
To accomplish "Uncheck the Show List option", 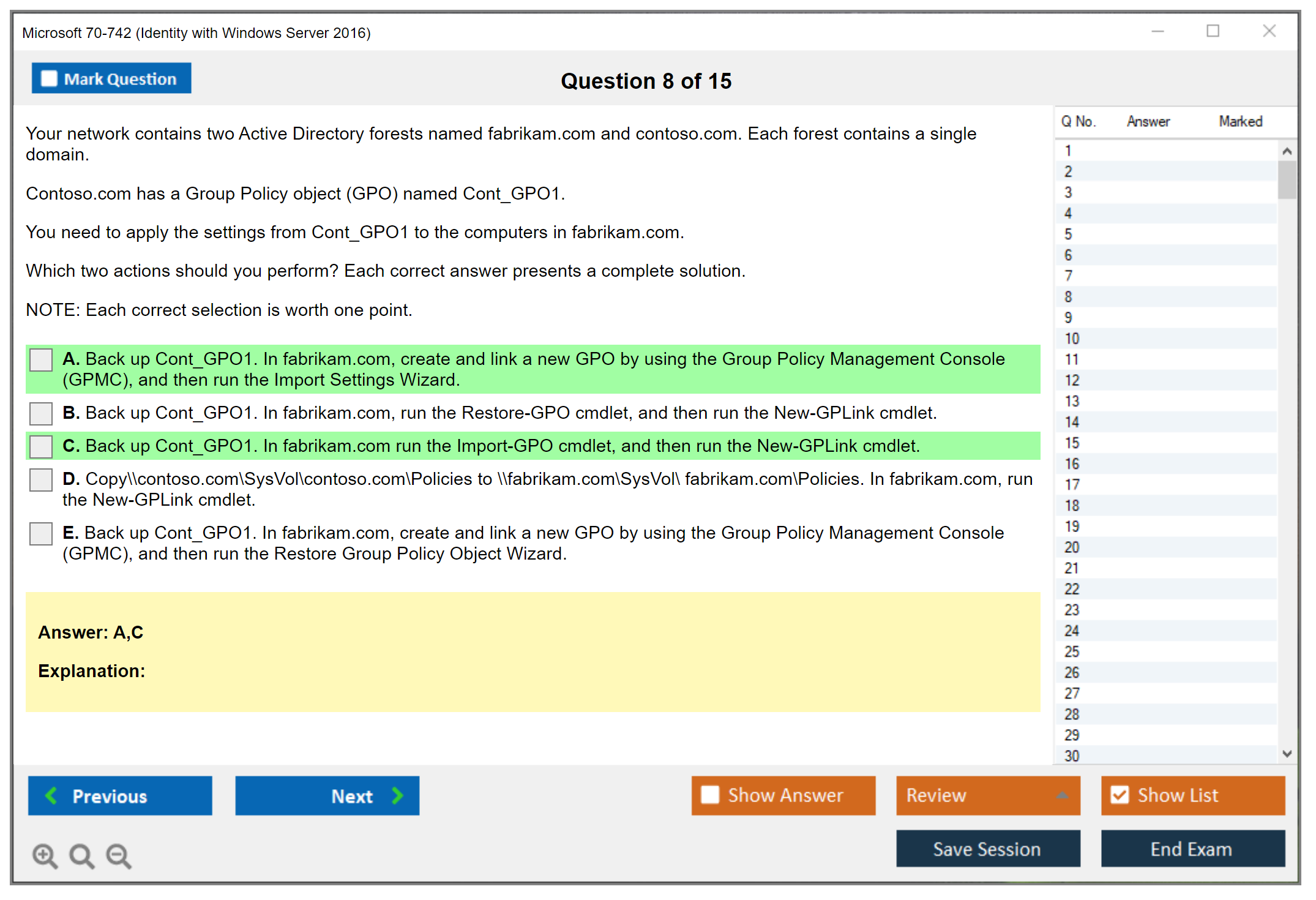I will click(x=1120, y=795).
